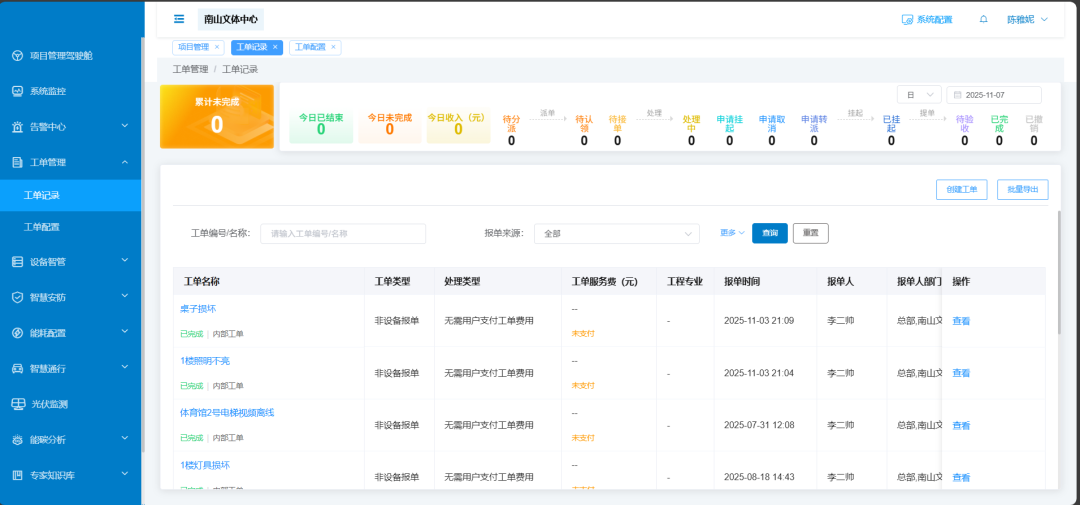The image size is (1080, 505).
Task: Click the 告警中心 alarm icon
Action: pyautogui.click(x=18, y=127)
